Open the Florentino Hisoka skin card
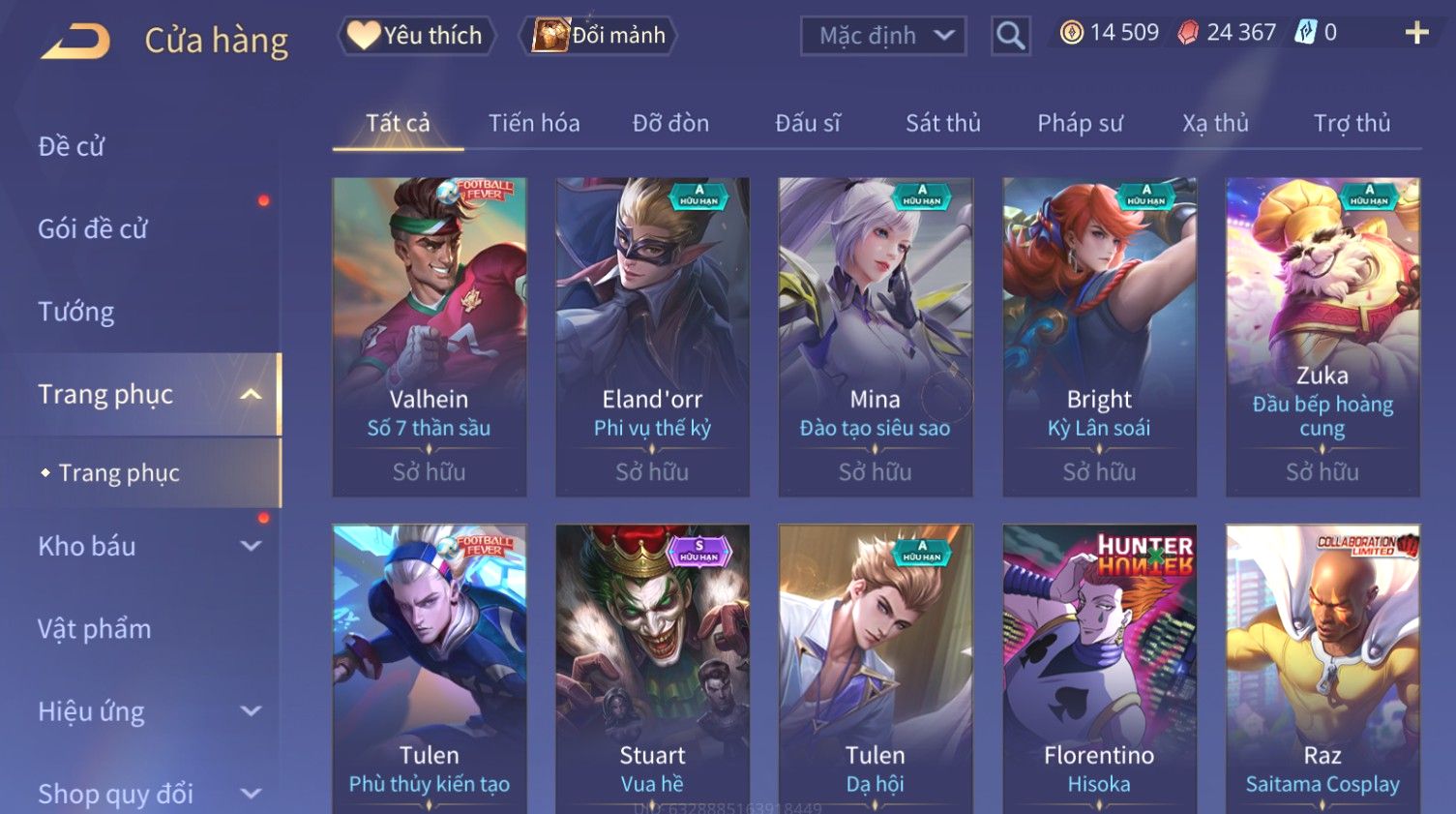 [1099, 669]
